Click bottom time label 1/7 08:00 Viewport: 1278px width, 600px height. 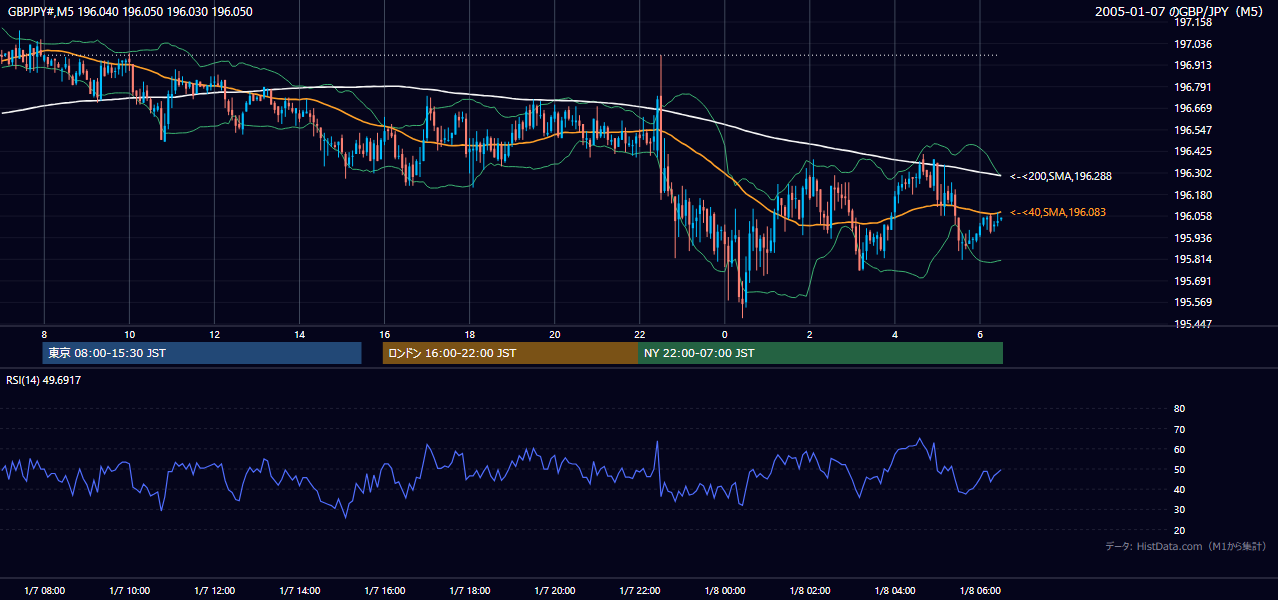[45, 590]
